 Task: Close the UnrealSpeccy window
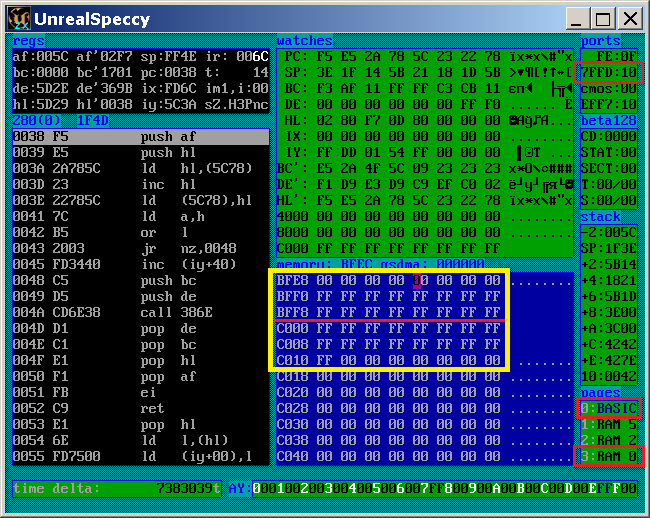click(630, 19)
